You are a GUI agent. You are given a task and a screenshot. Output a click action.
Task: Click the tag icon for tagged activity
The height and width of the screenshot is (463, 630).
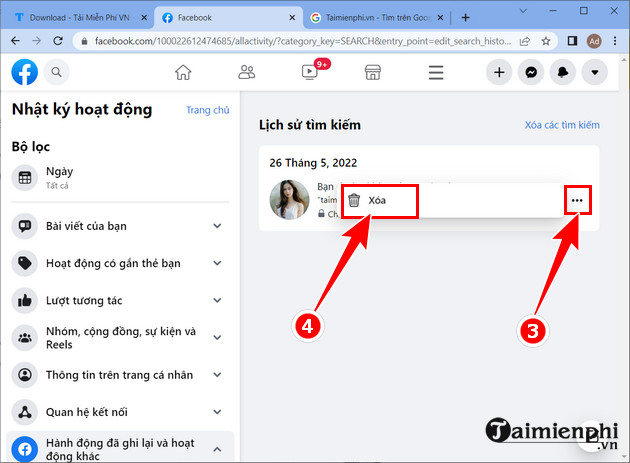coord(25,263)
